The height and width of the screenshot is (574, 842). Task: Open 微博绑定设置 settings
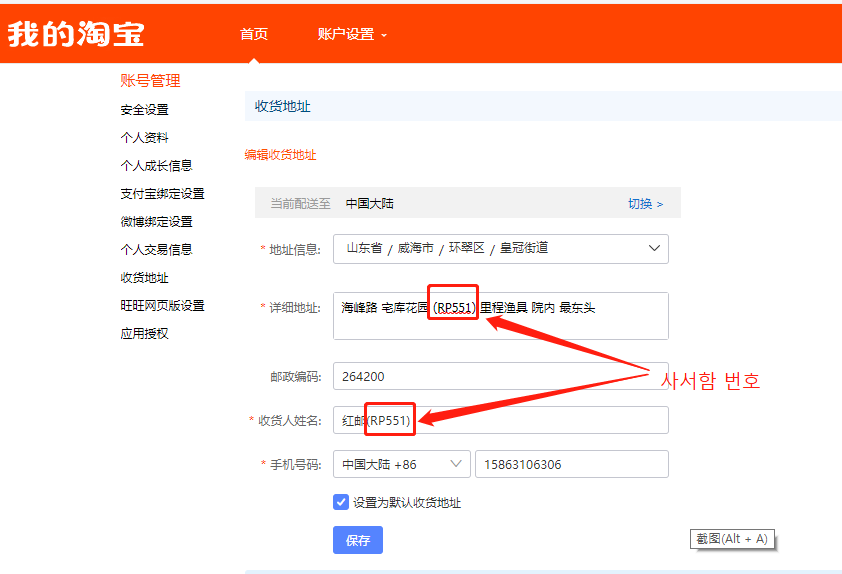156,222
